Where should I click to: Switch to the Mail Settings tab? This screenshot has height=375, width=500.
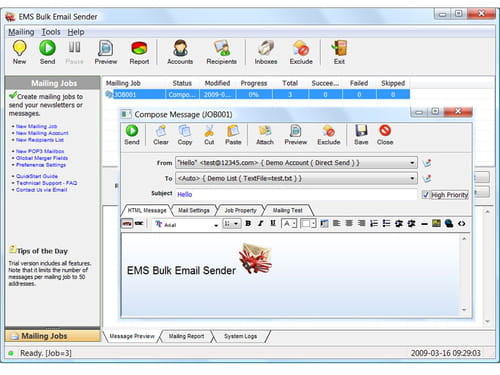pos(194,211)
